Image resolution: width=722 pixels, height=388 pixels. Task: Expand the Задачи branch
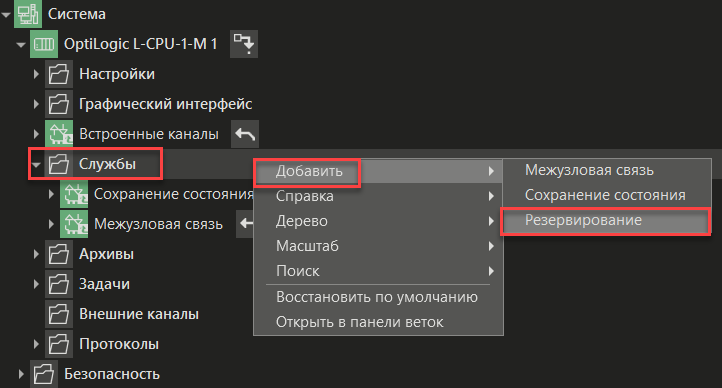(36, 284)
